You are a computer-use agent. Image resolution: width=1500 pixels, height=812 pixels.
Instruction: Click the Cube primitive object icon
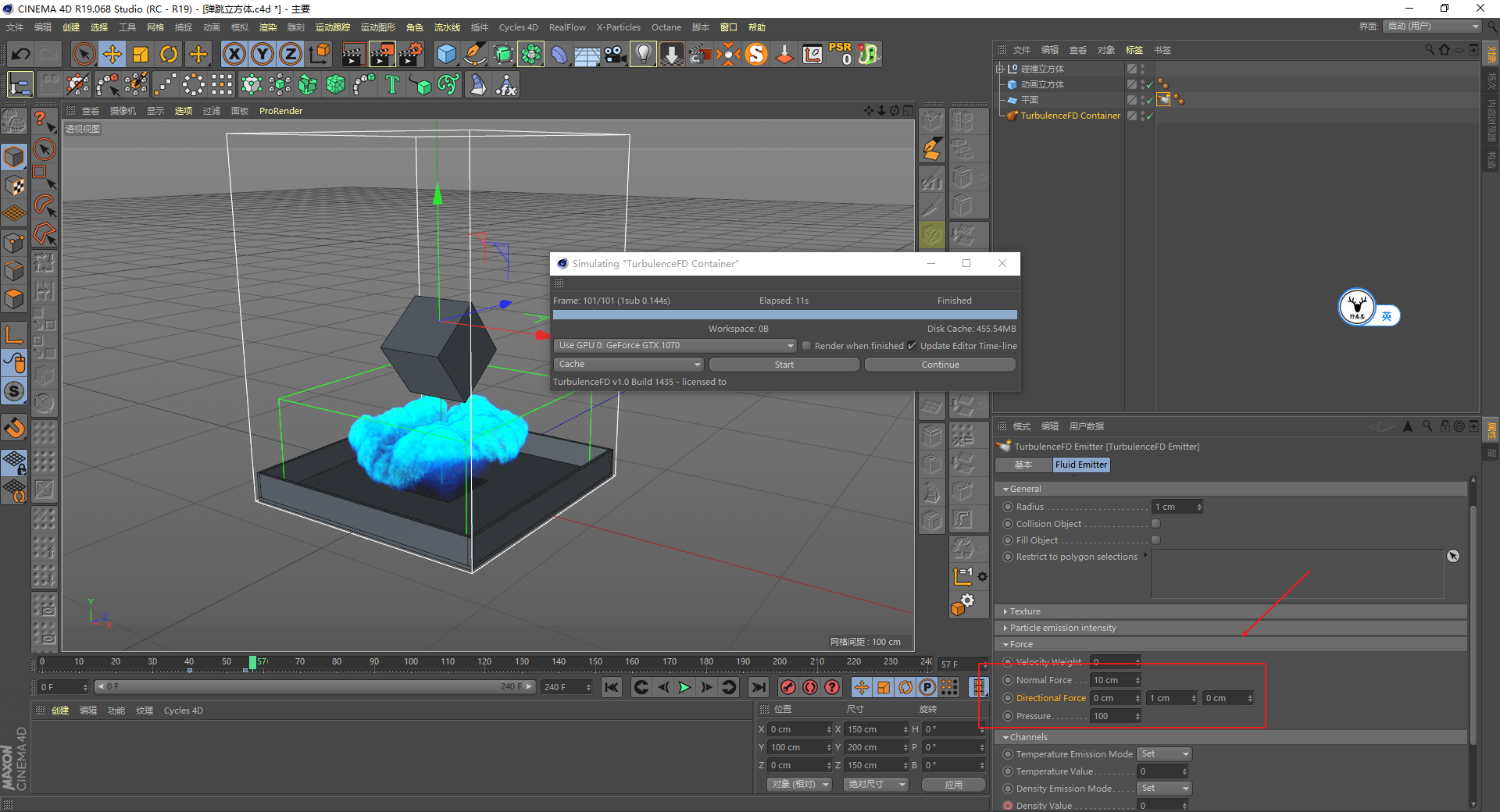(446, 54)
